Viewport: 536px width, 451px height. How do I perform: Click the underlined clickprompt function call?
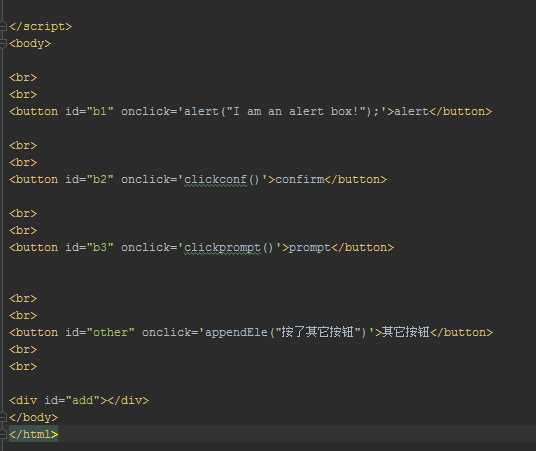[229, 248]
